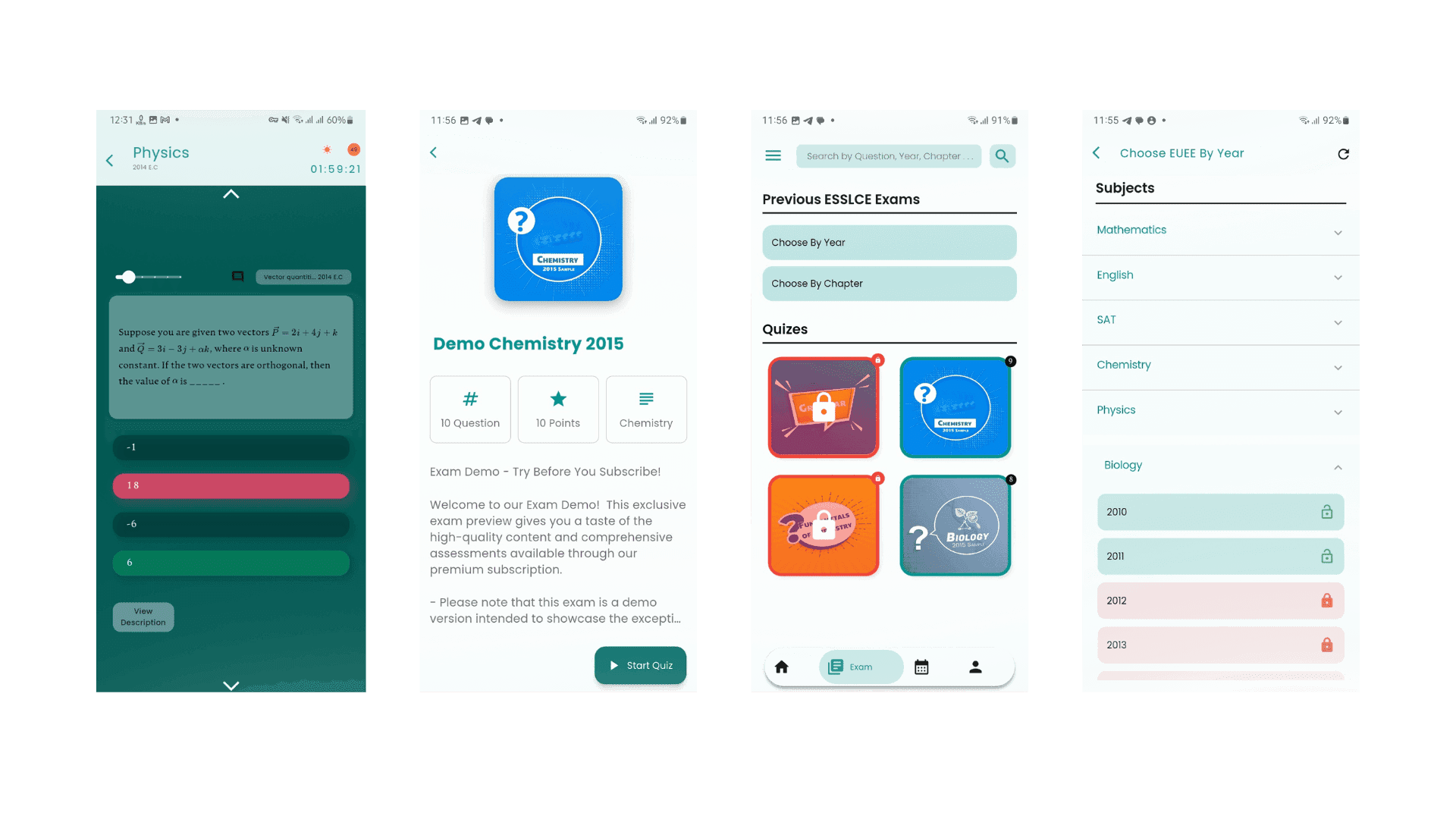This screenshot has width=1456, height=819.
Task: Click the calendar tab icon
Action: tap(920, 667)
